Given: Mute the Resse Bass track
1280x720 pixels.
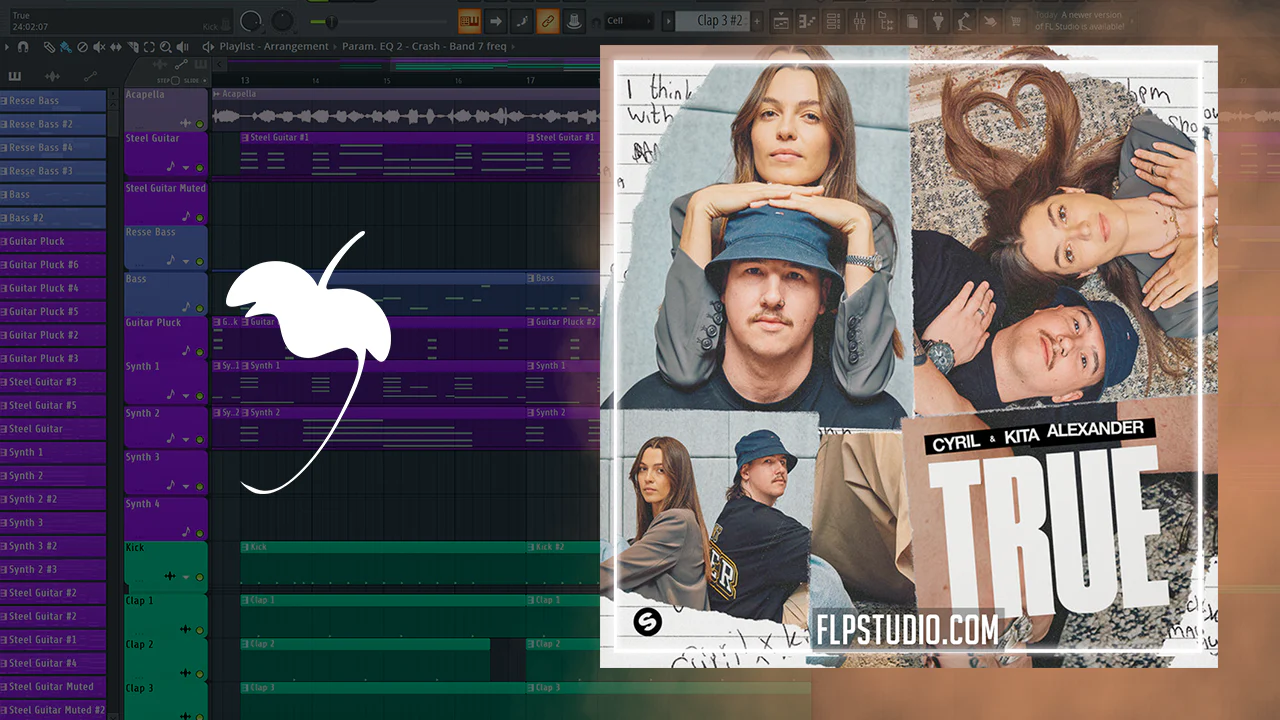Looking at the screenshot, I should tap(200, 262).
